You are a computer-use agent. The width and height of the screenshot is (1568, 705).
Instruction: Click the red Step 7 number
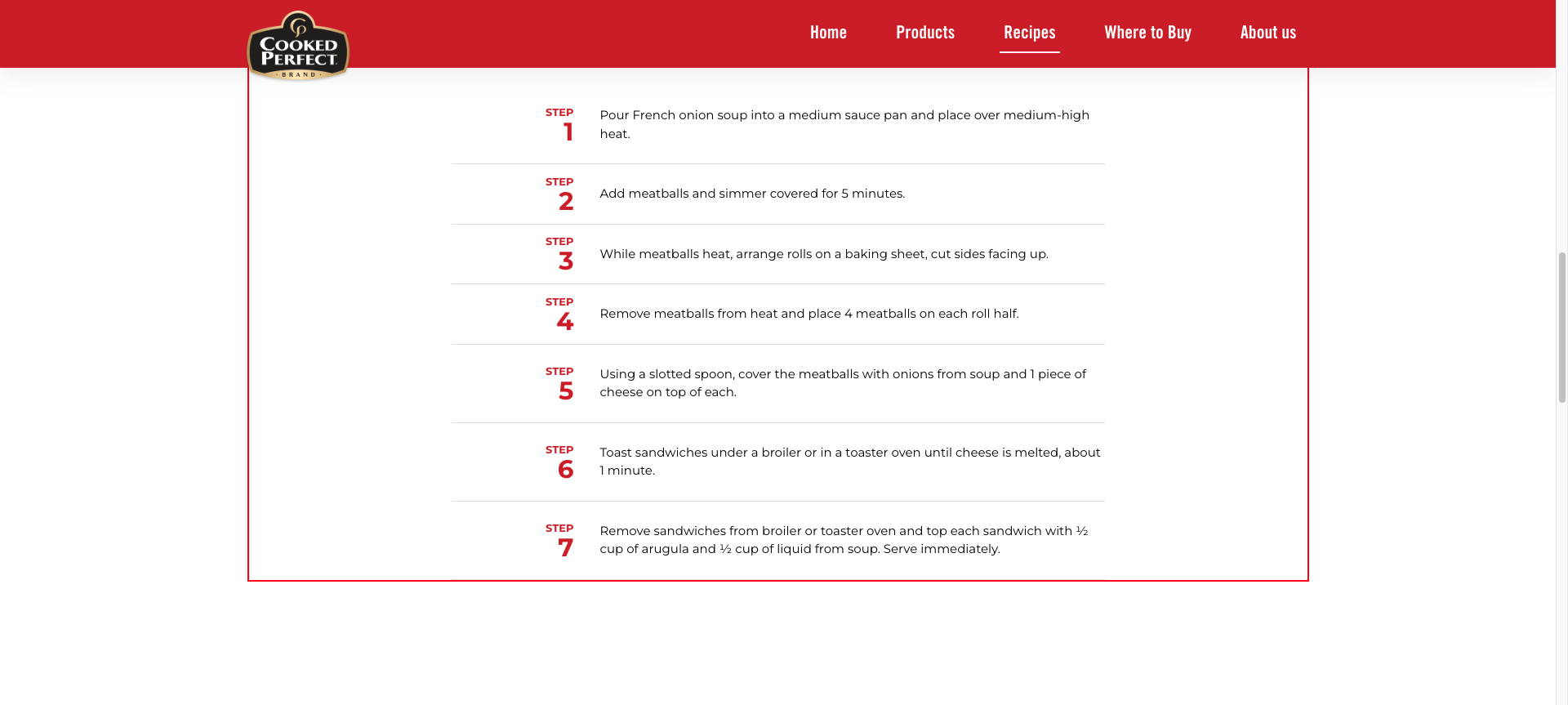tap(565, 548)
